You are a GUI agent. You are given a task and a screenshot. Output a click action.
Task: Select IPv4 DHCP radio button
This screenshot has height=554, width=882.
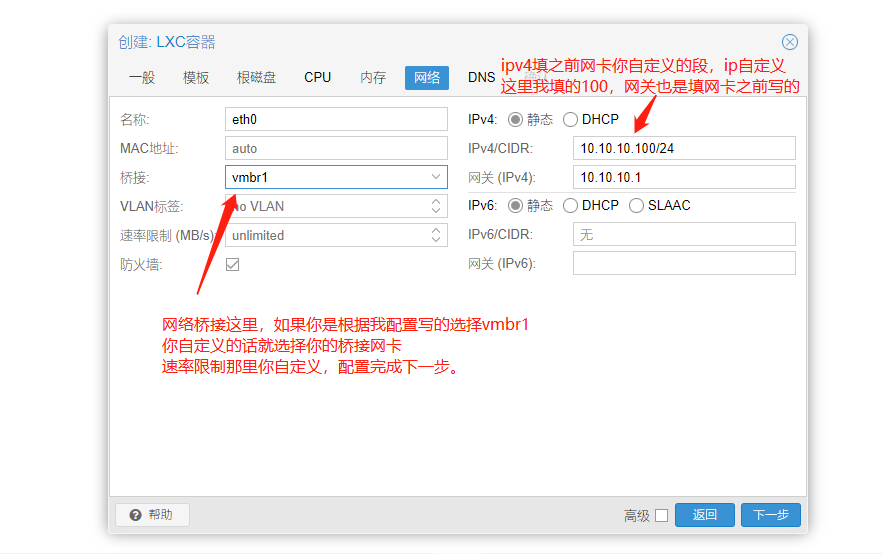click(570, 120)
